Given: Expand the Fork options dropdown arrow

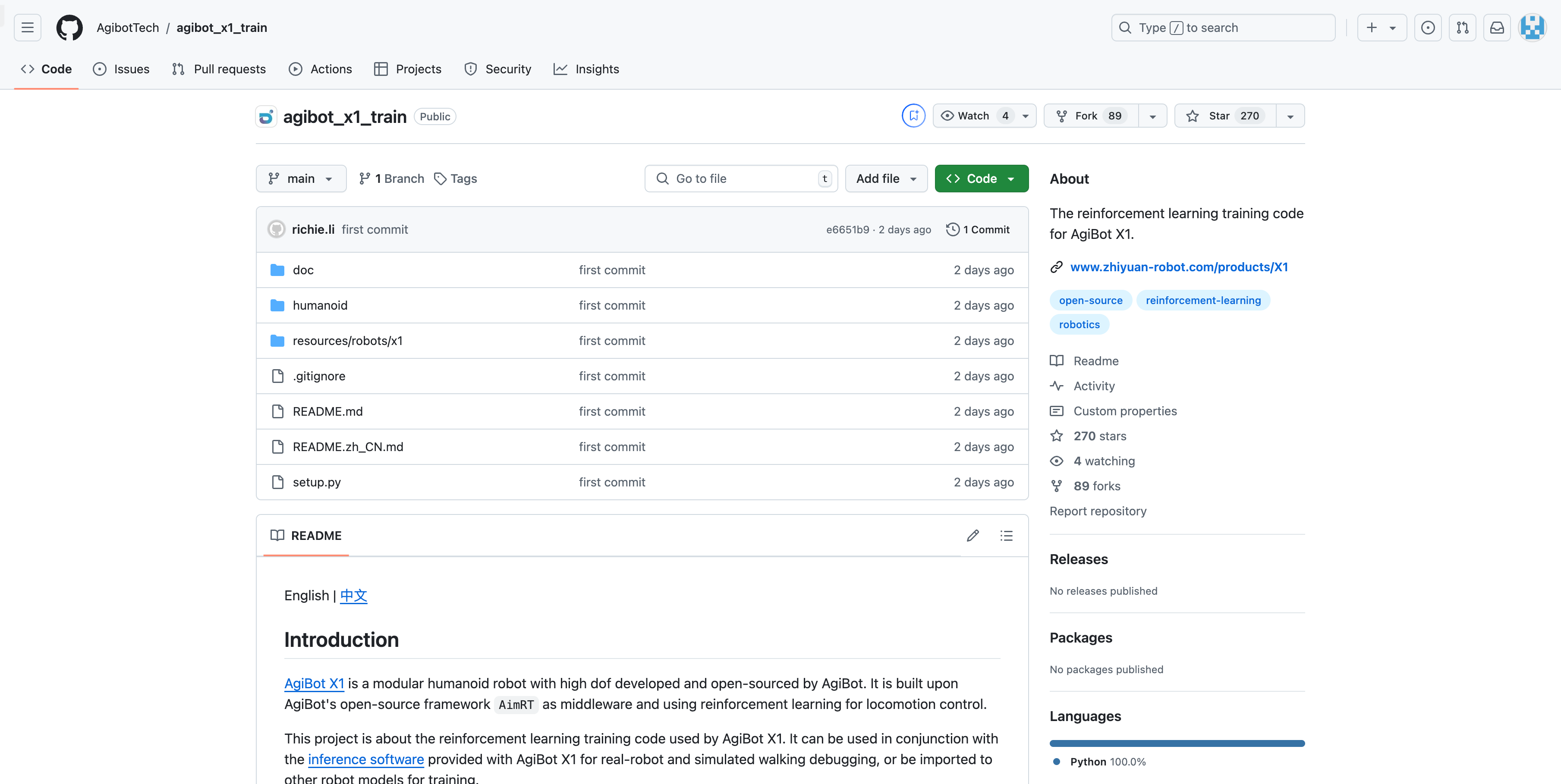Looking at the screenshot, I should 1152,116.
